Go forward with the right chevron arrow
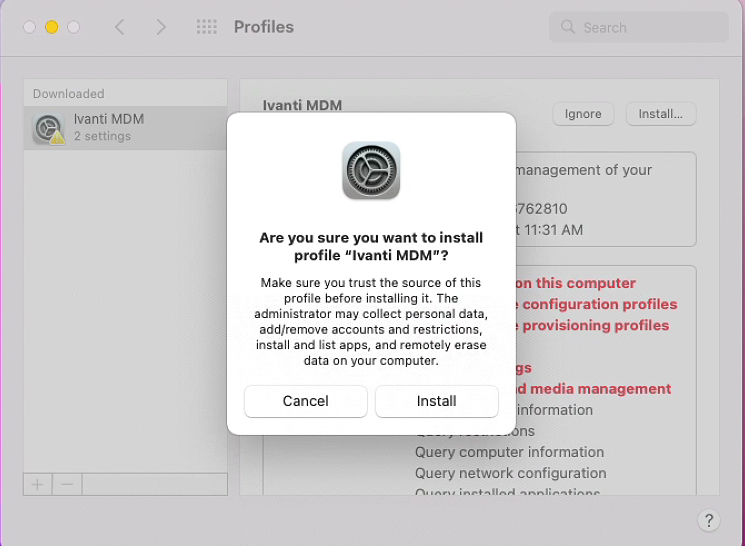Screen dimensions: 745x546 tap(161, 27)
